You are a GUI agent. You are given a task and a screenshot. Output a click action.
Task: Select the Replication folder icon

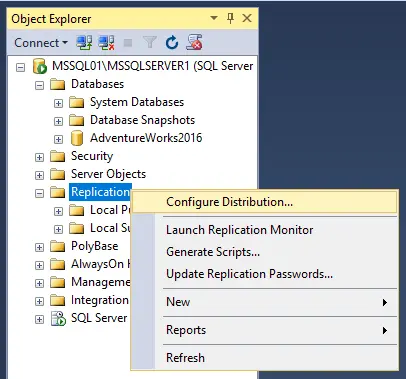[57, 192]
